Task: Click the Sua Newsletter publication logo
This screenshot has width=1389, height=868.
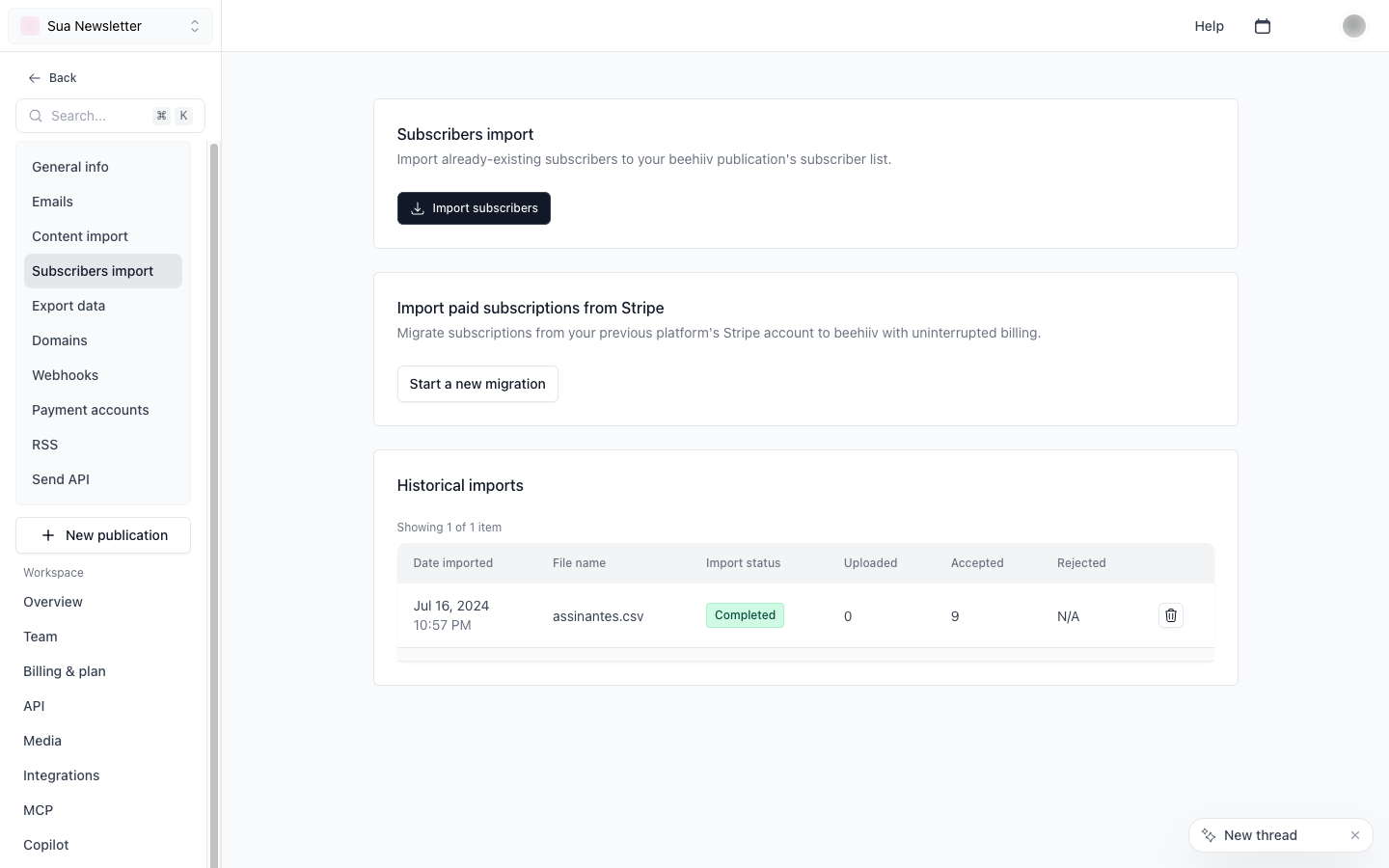Action: coord(30,26)
